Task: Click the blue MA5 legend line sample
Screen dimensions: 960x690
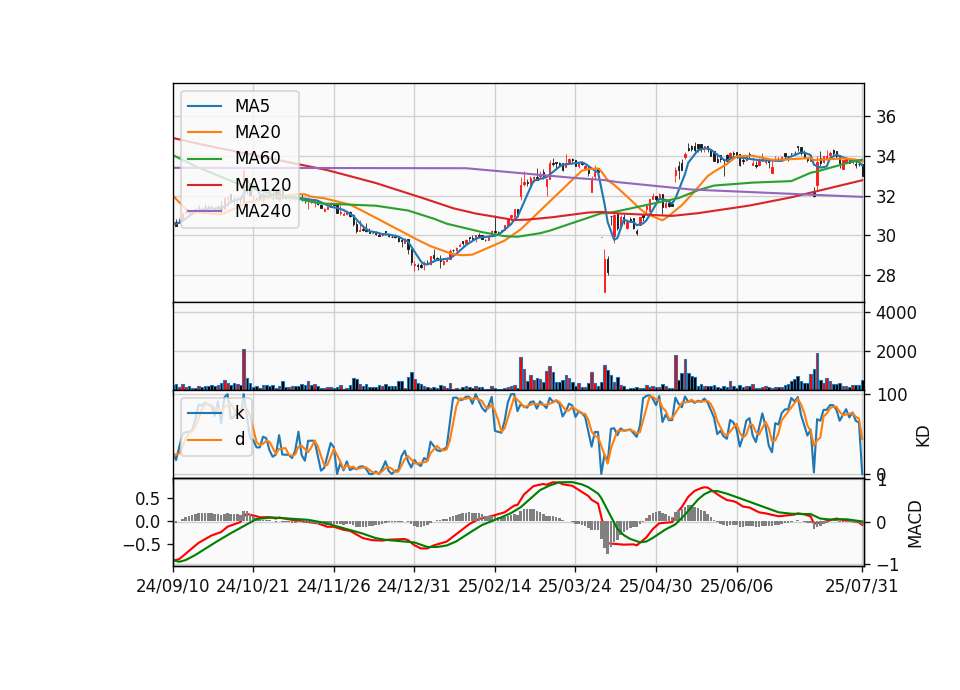Action: coord(204,106)
